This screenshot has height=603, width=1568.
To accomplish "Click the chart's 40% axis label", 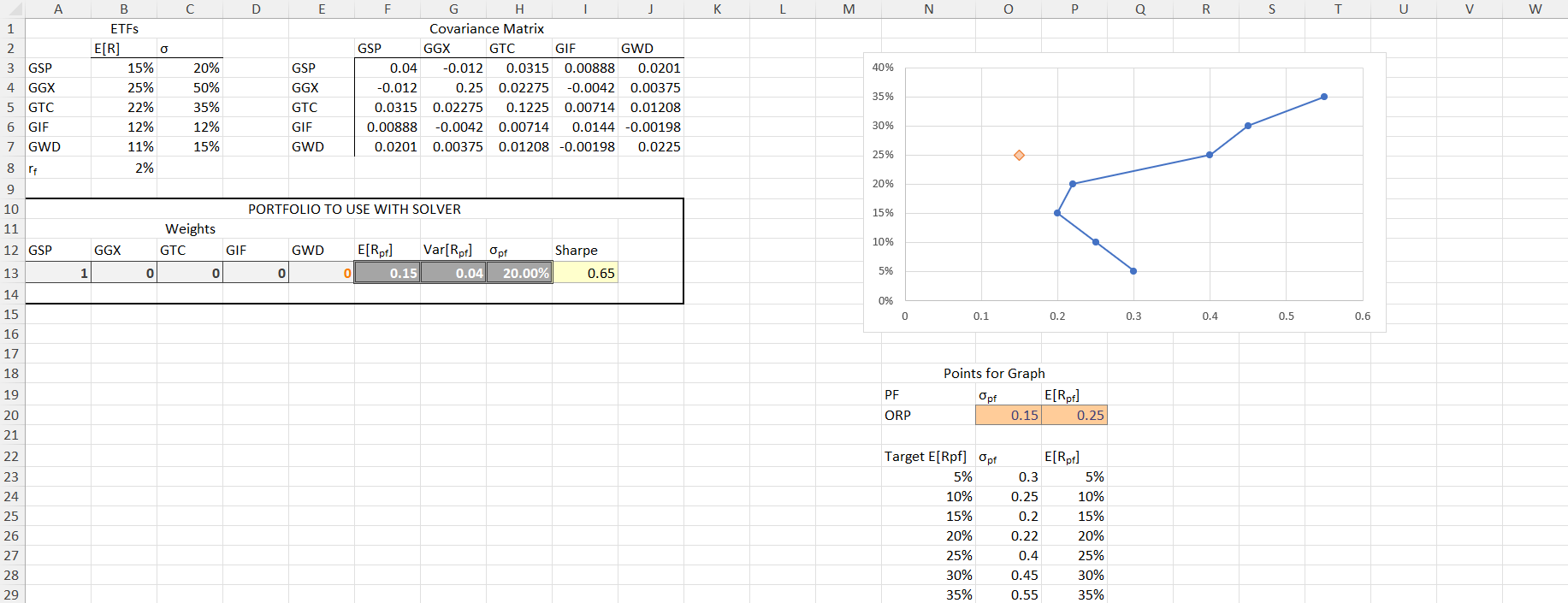I will 883,67.
